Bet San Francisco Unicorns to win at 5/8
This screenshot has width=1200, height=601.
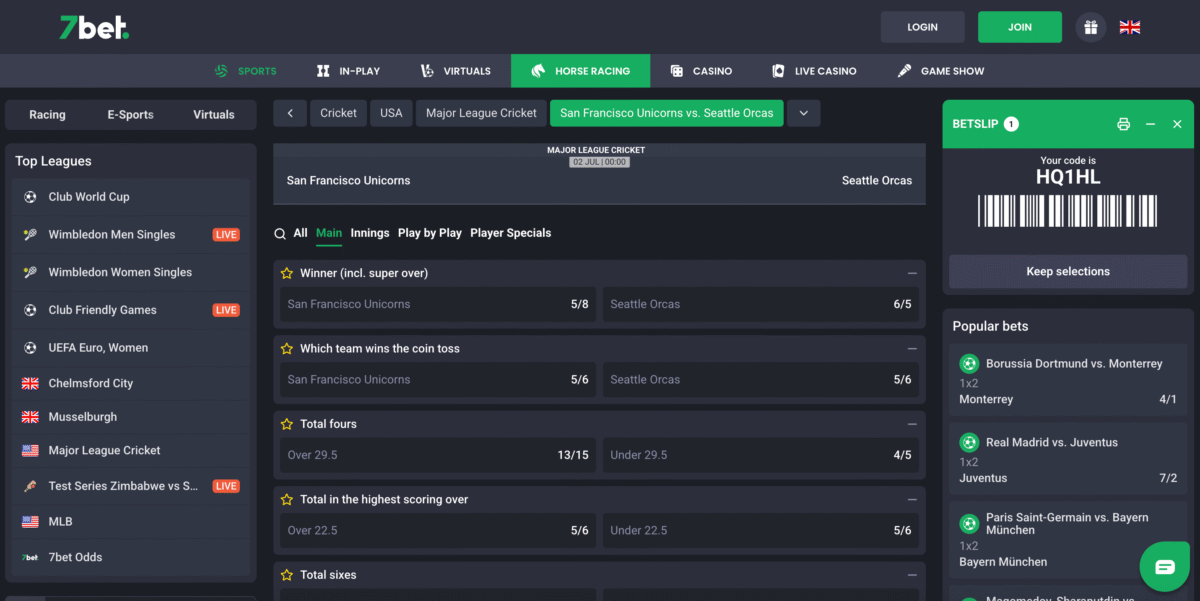pos(438,304)
